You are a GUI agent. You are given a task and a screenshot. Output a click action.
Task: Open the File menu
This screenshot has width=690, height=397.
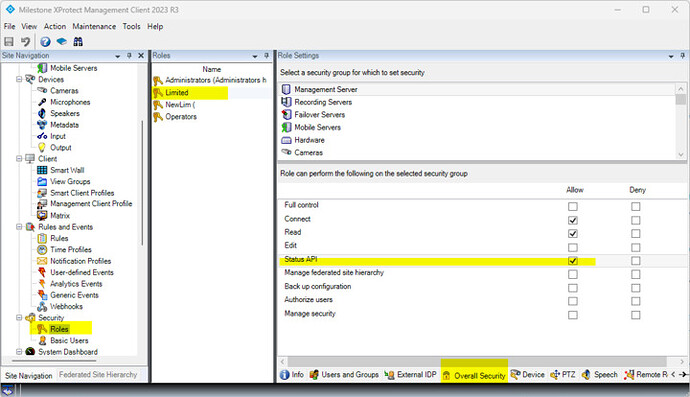pyautogui.click(x=9, y=26)
